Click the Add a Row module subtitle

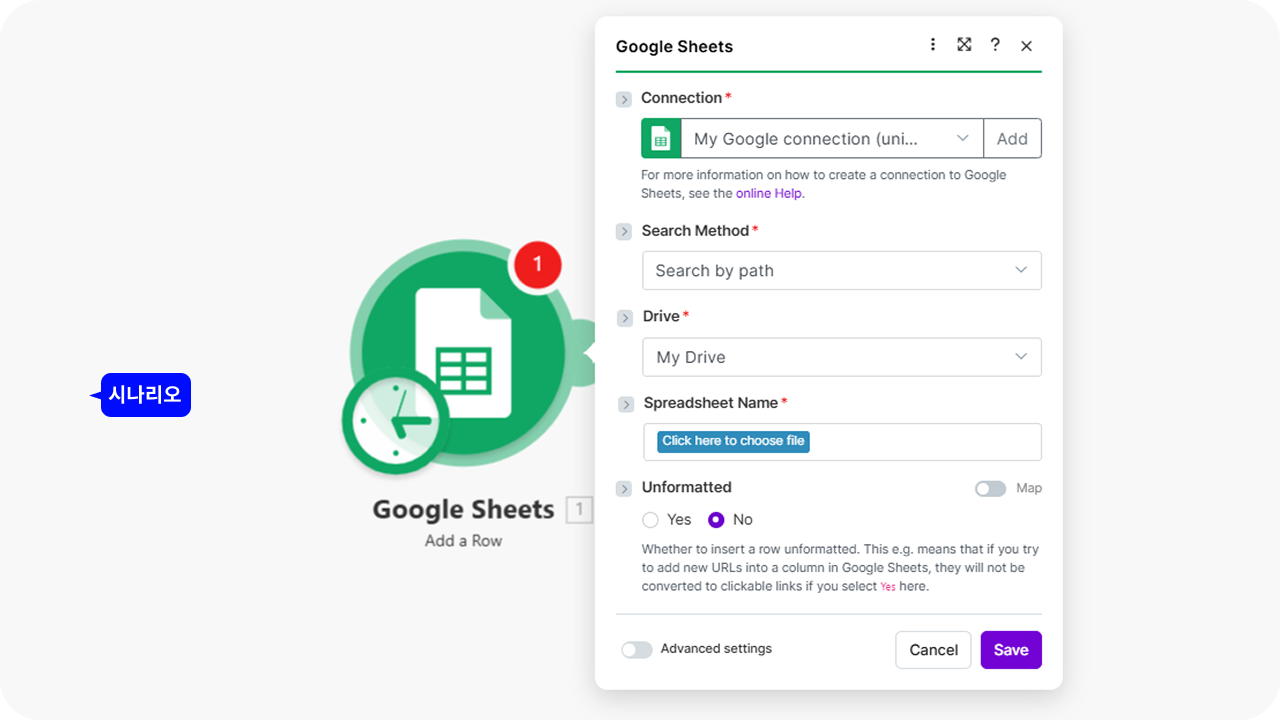tap(463, 541)
